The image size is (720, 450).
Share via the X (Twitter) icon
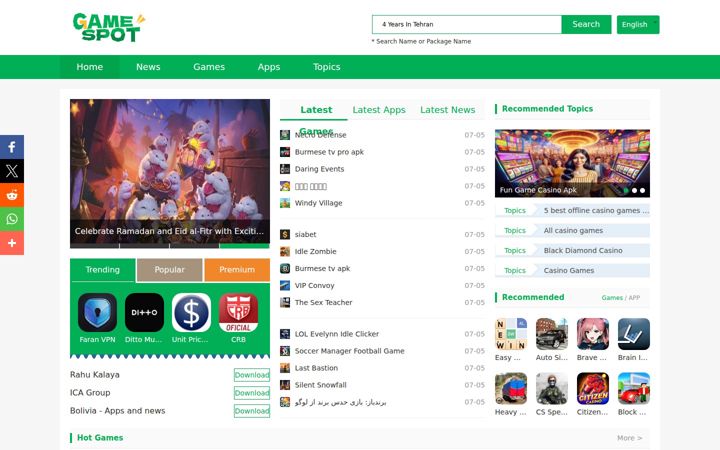click(12, 171)
